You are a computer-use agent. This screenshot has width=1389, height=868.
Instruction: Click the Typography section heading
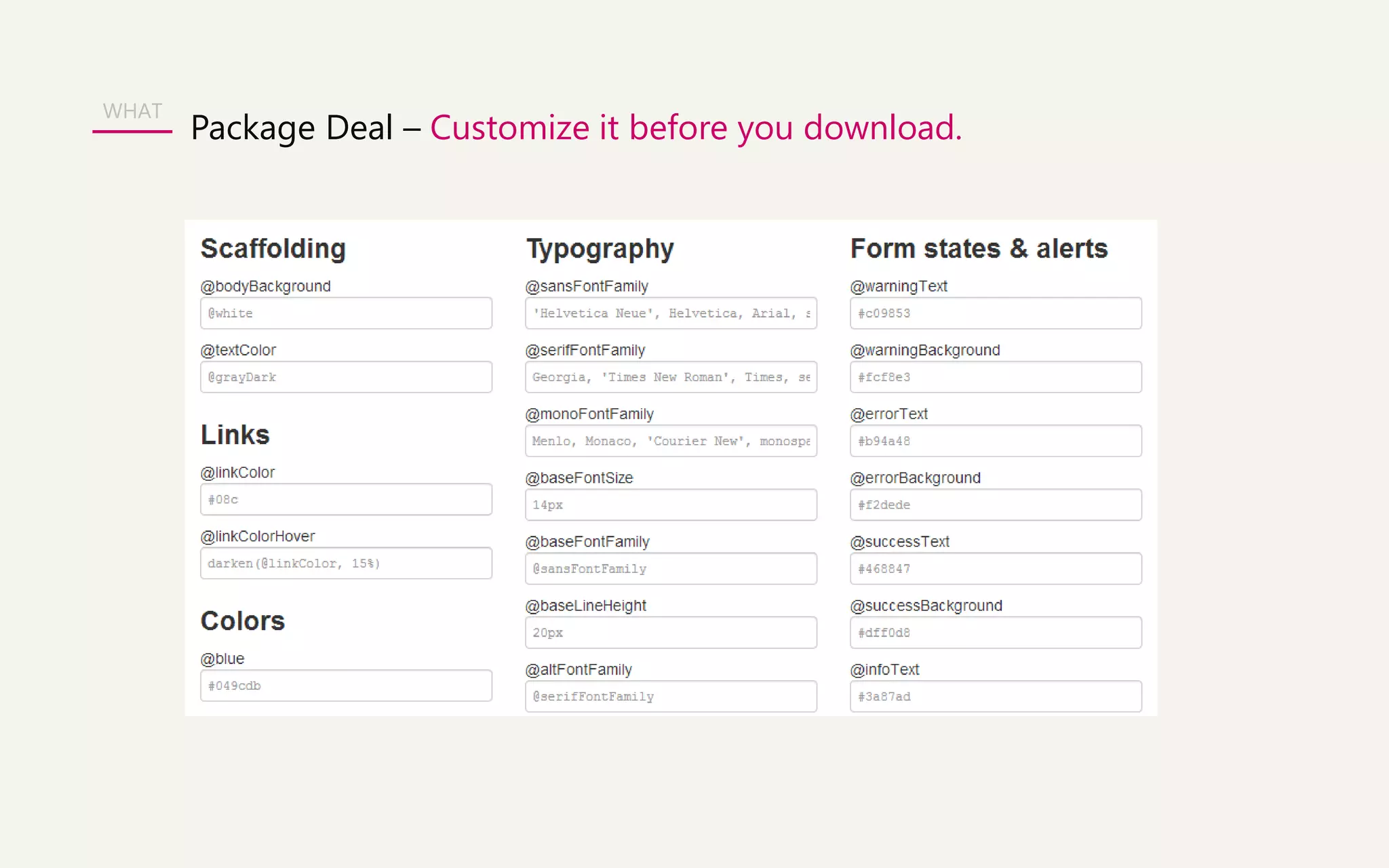600,250
